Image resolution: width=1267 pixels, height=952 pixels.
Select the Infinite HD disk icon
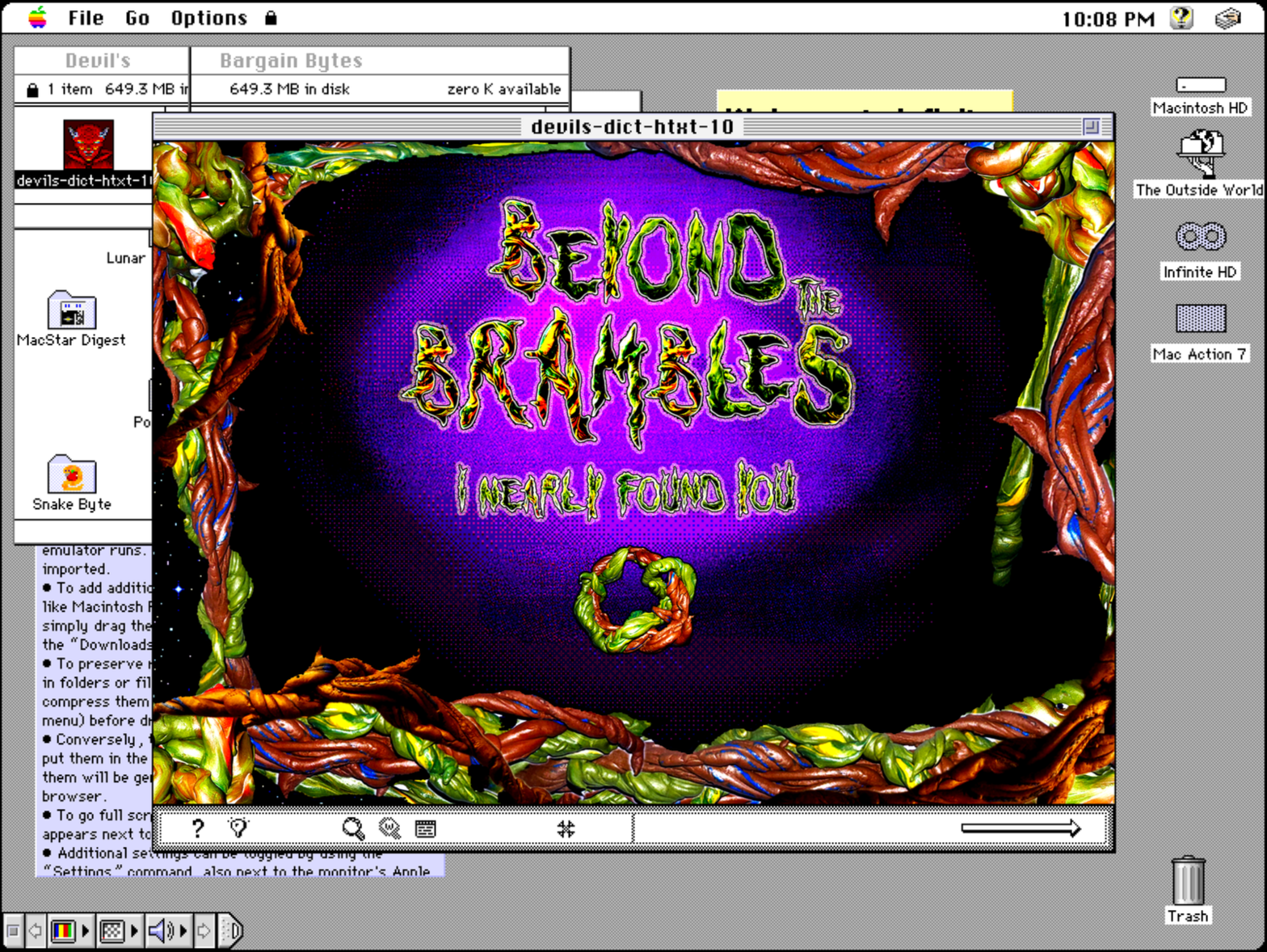click(1200, 237)
